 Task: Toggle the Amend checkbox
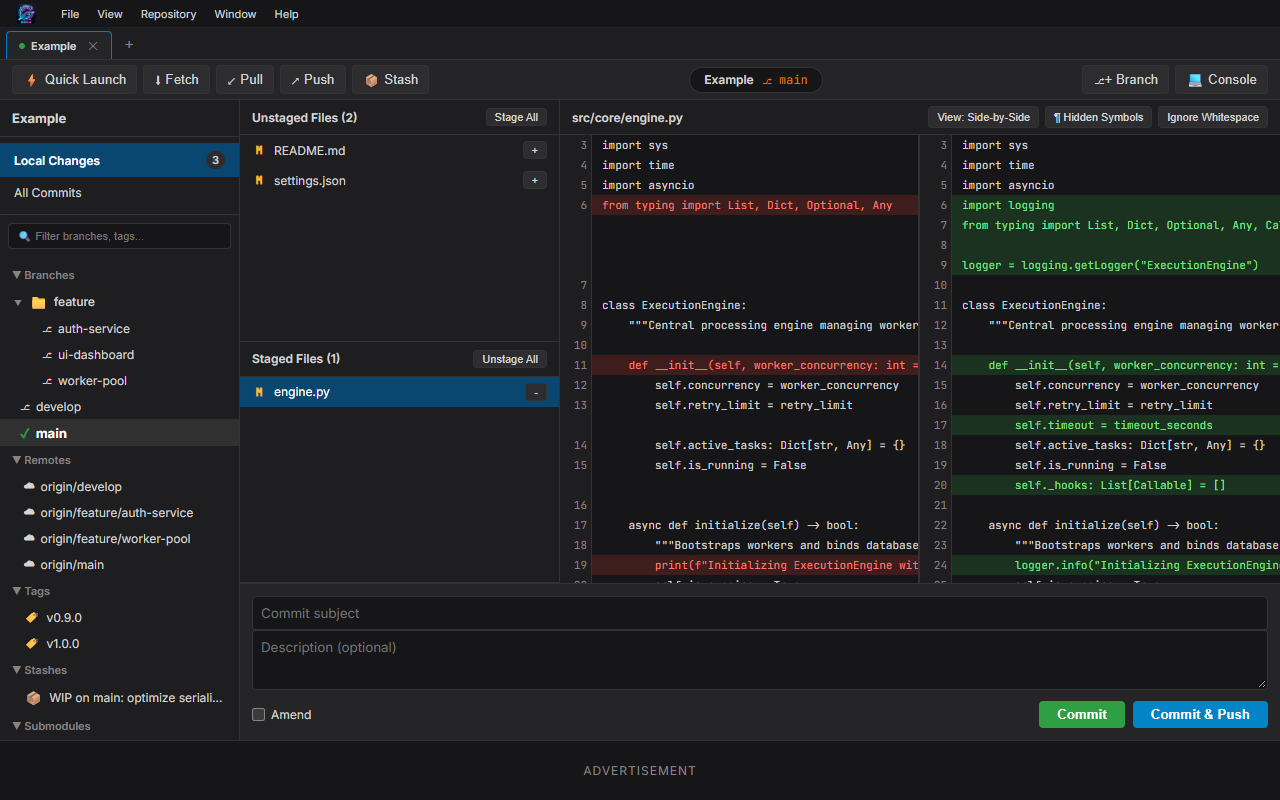[x=259, y=715]
